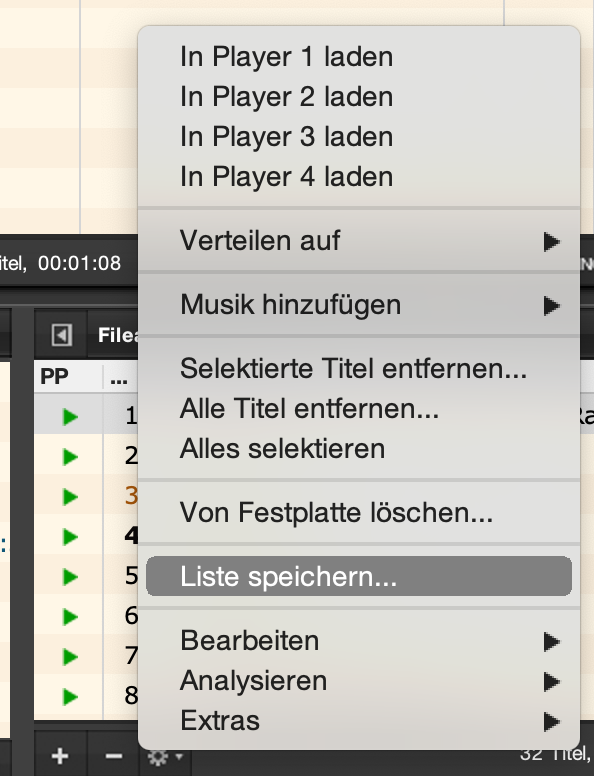The height and width of the screenshot is (776, 594).
Task: Open the gear settings dropdown icon
Action: pos(164,757)
